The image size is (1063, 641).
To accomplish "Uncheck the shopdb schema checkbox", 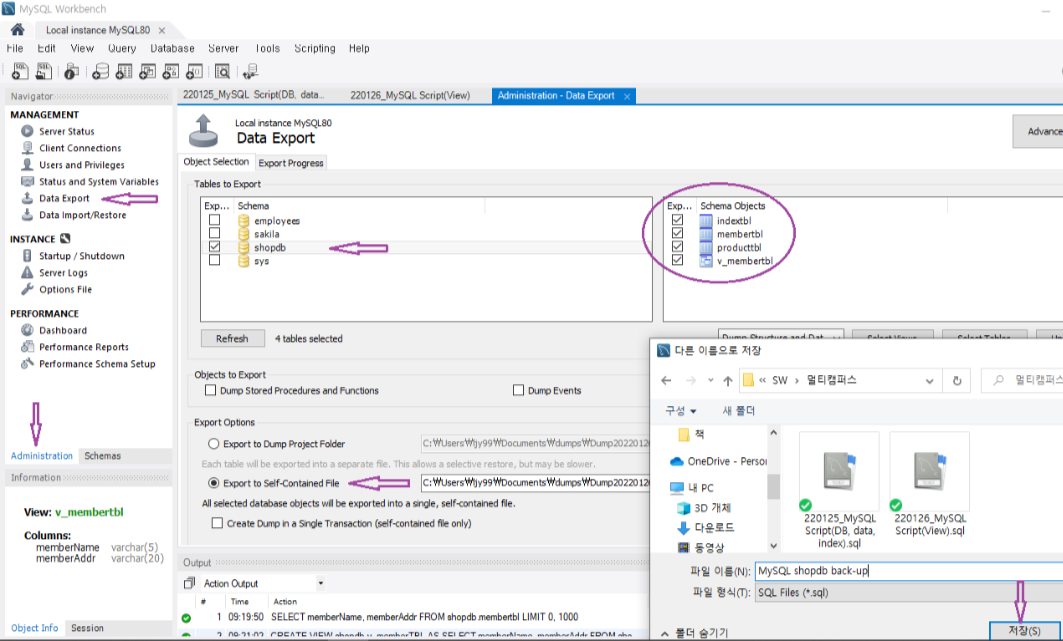I will [x=214, y=247].
